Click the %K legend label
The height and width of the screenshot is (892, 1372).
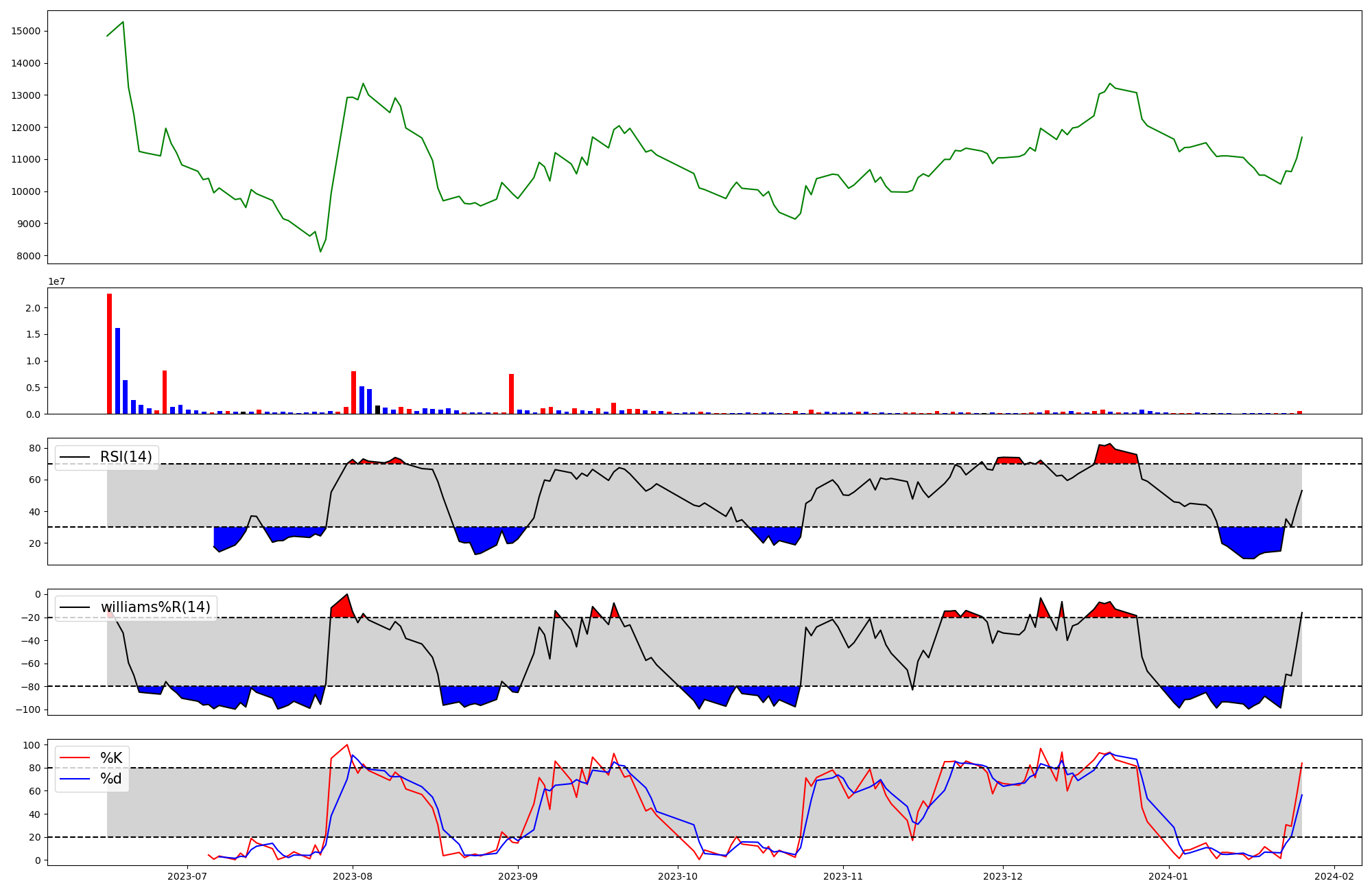click(x=111, y=758)
